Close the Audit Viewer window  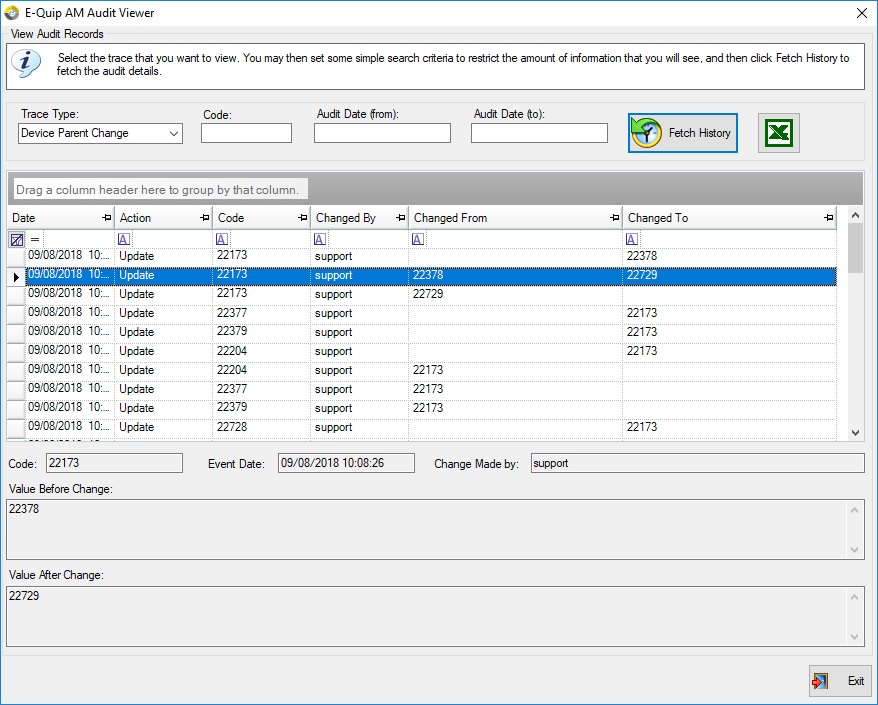pyautogui.click(x=862, y=13)
